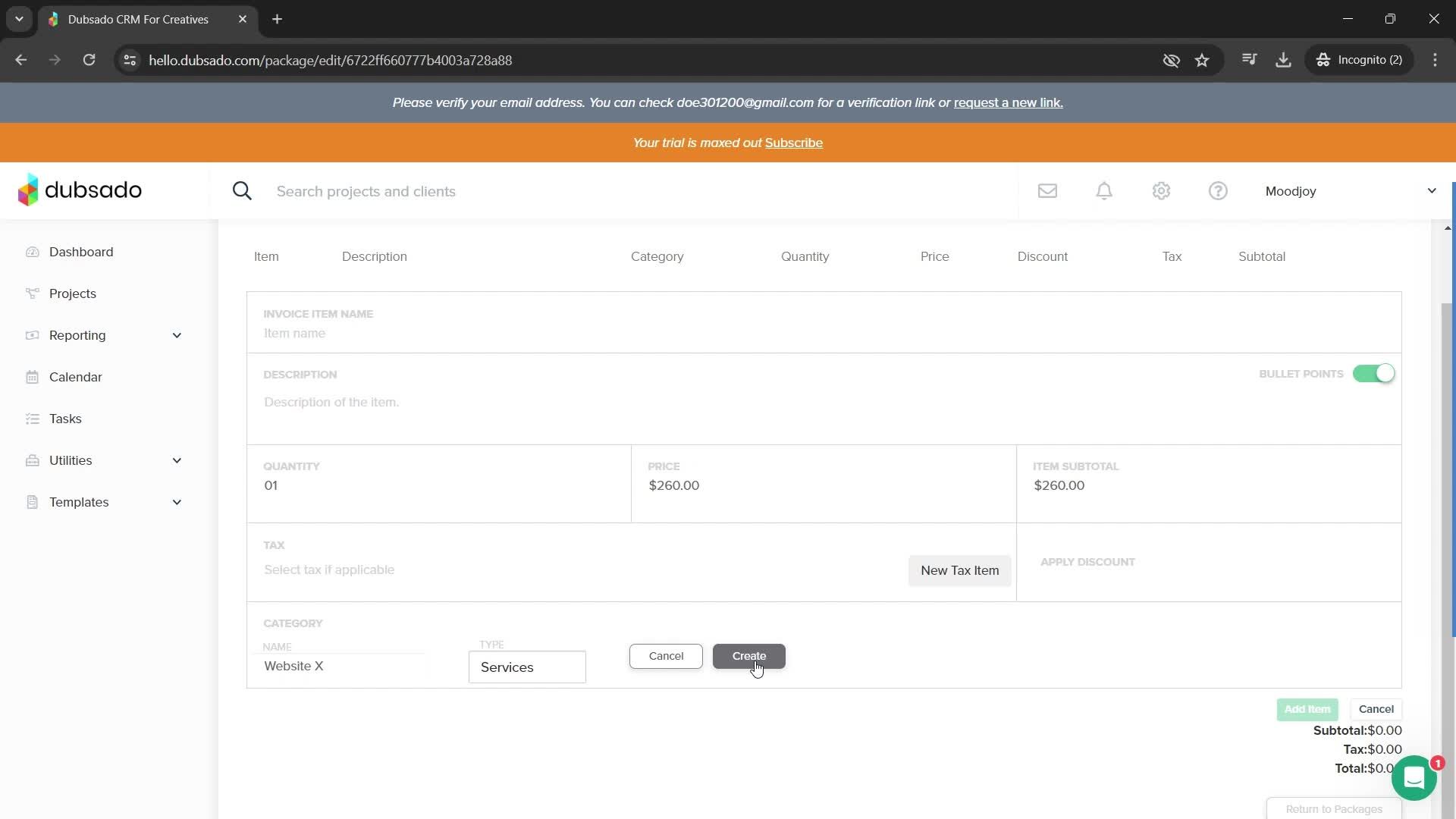
Task: Click the Price field showing $260.00
Action: tap(824, 485)
